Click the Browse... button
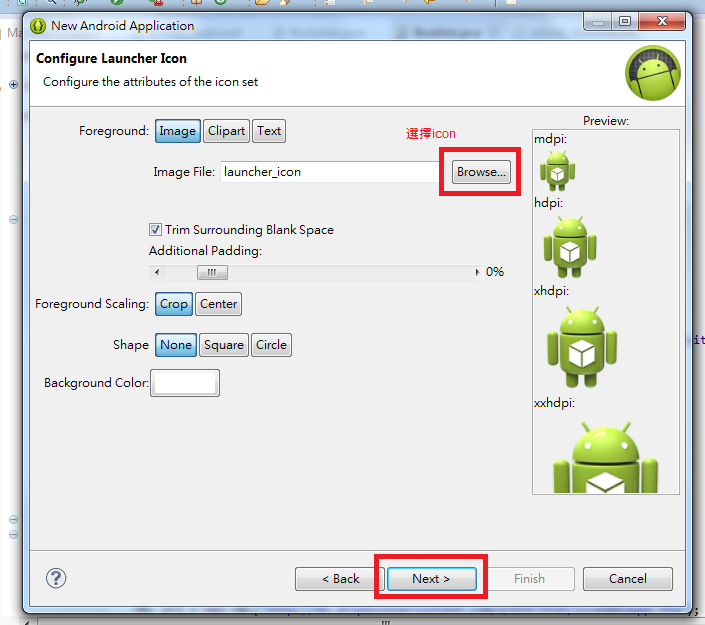Viewport: 705px width, 625px height. pyautogui.click(x=481, y=172)
